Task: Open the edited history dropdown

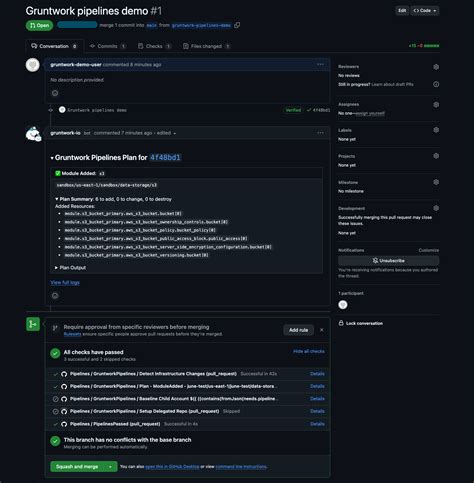Action: (166, 133)
